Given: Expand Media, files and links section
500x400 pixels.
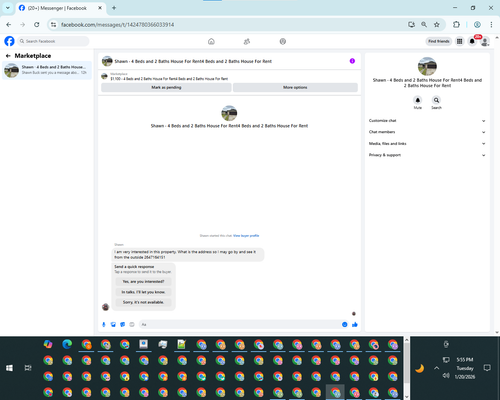Looking at the screenshot, I should pos(427,144).
